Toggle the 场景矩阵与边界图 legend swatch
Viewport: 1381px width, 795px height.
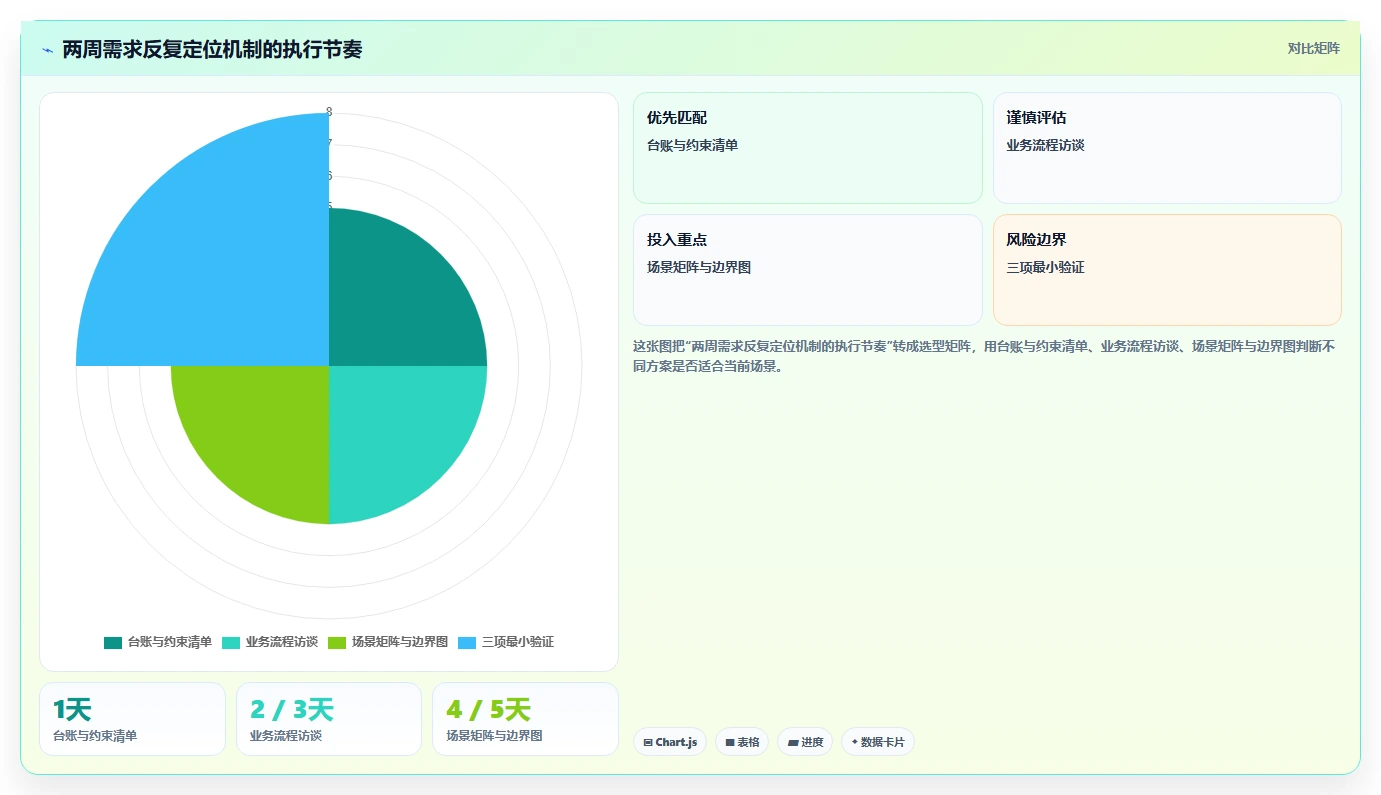pyautogui.click(x=337, y=642)
